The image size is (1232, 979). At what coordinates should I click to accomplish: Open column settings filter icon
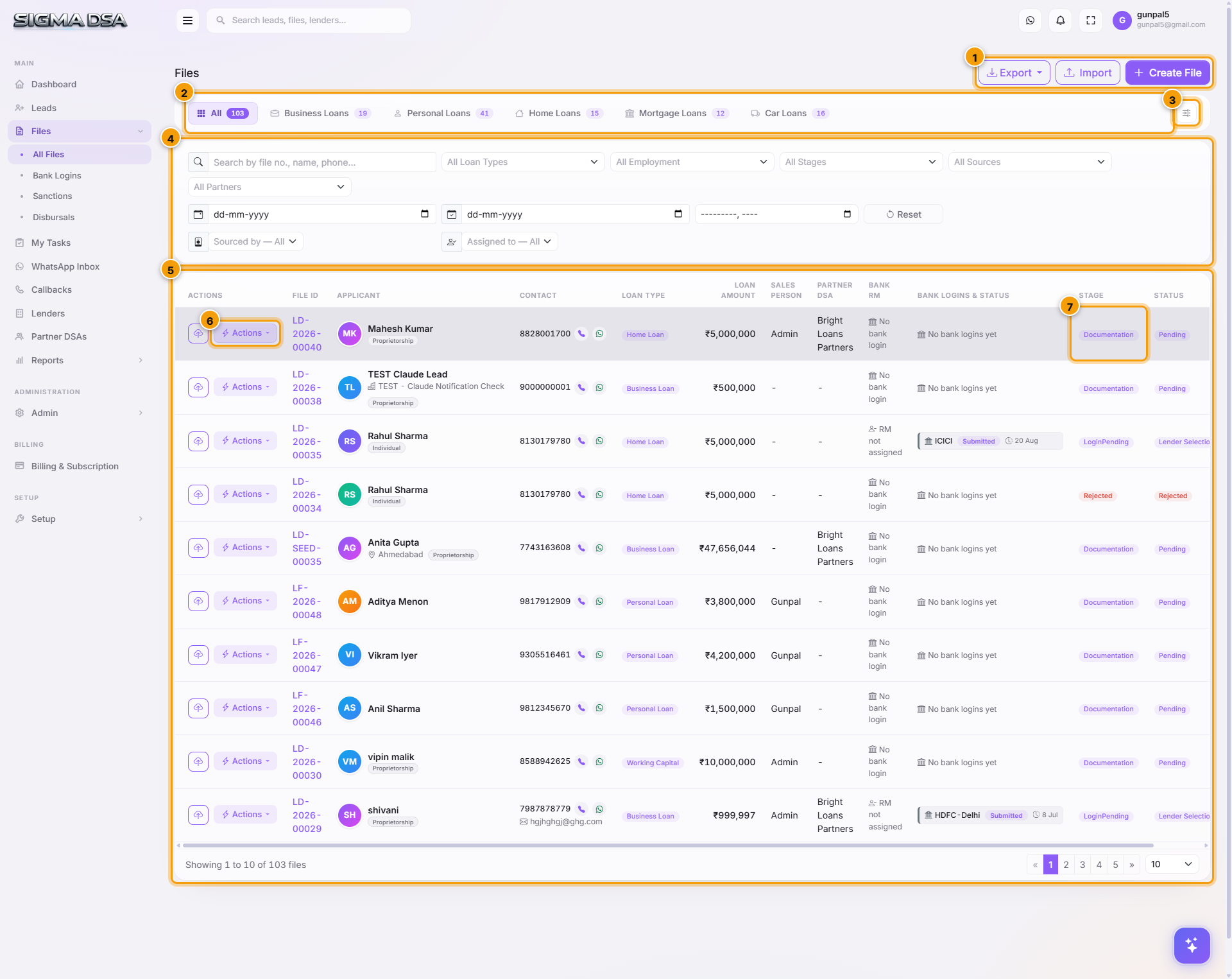point(1186,113)
